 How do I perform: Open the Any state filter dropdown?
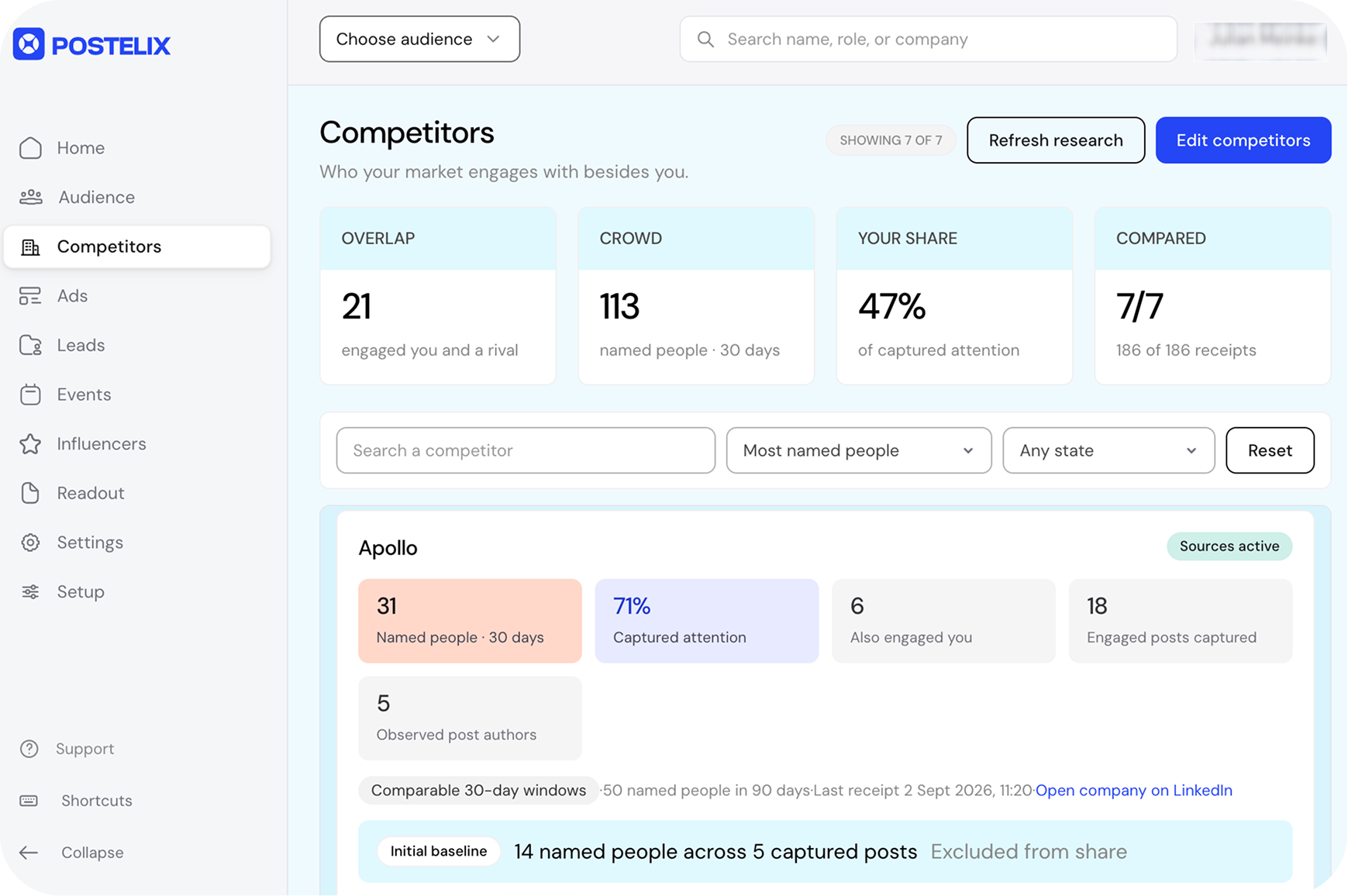(x=1108, y=450)
